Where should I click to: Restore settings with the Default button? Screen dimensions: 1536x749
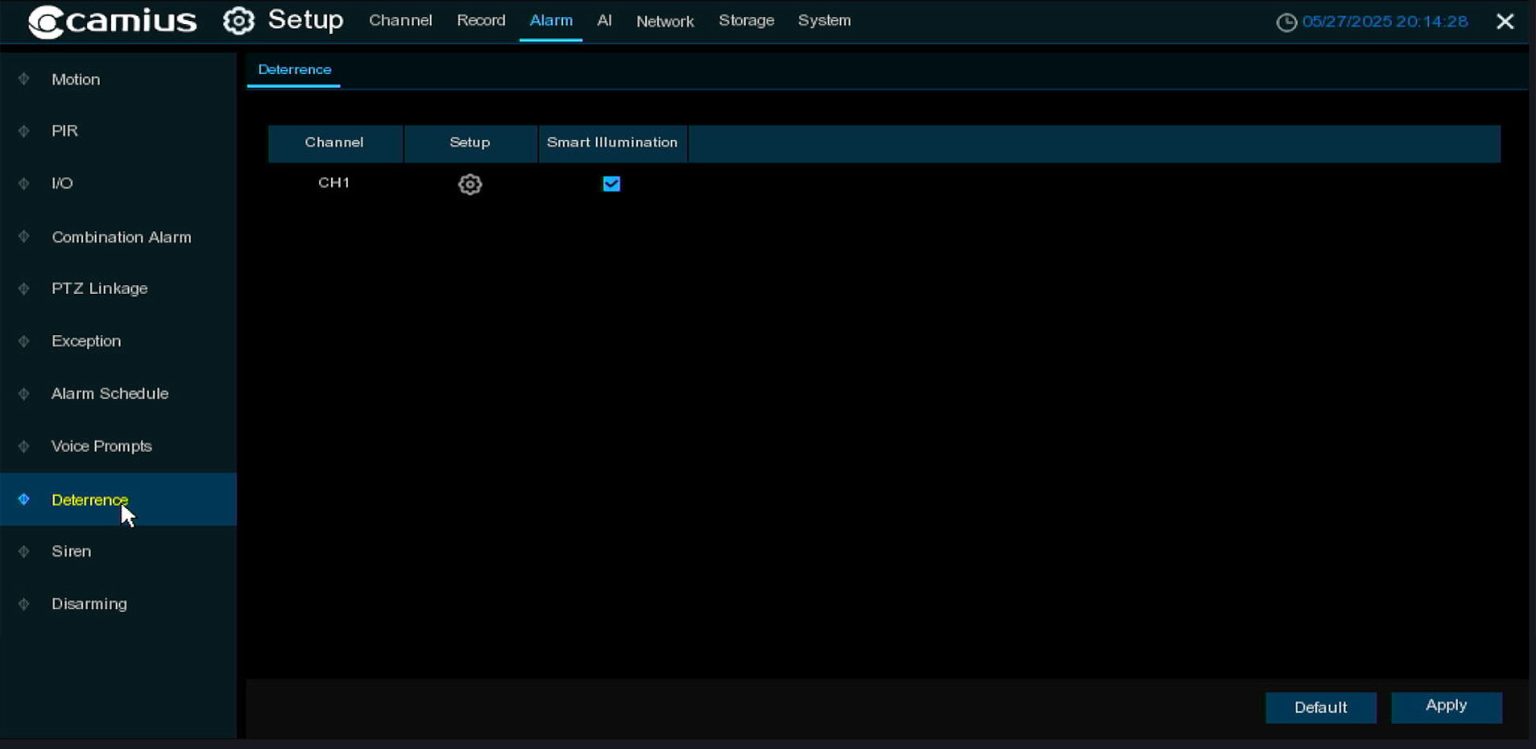[1320, 707]
